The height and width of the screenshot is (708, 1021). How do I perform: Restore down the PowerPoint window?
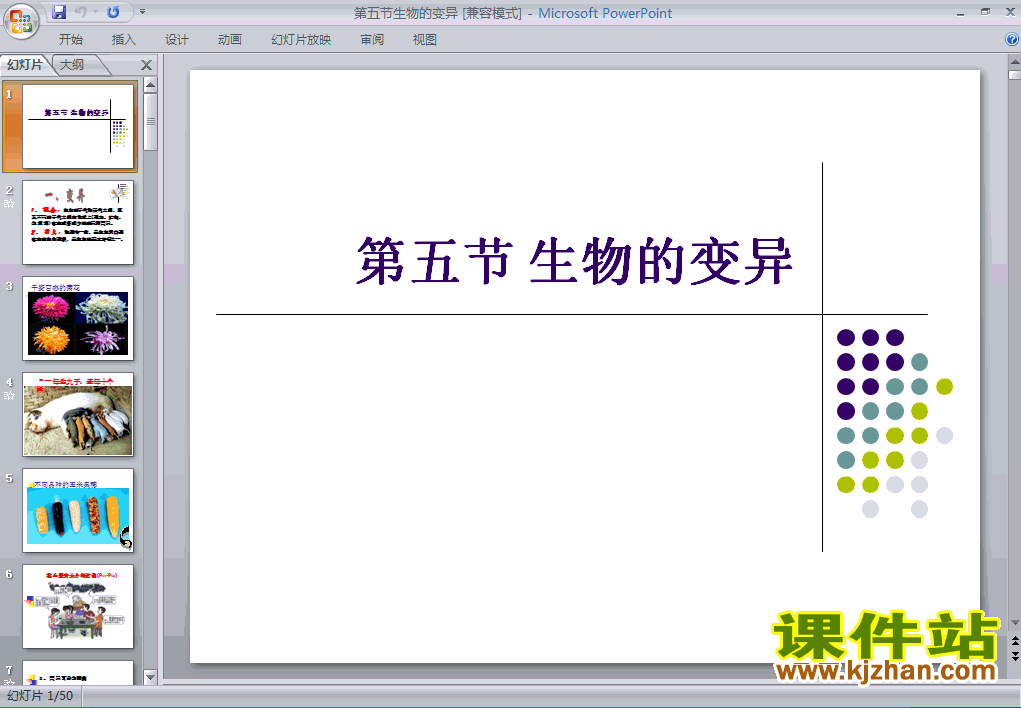[985, 12]
